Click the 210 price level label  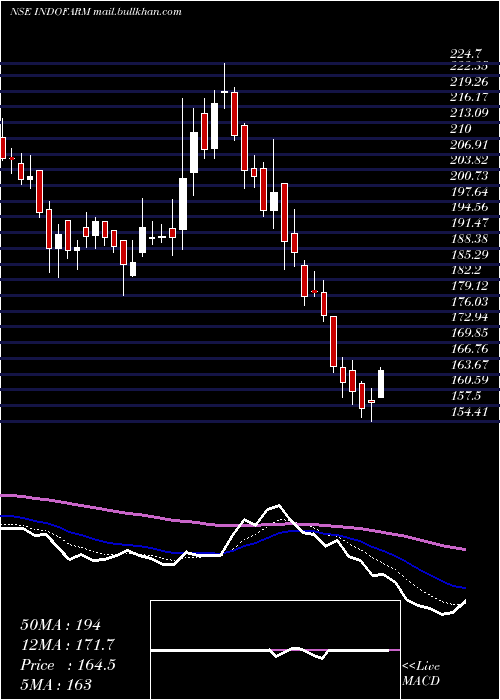coord(461,129)
